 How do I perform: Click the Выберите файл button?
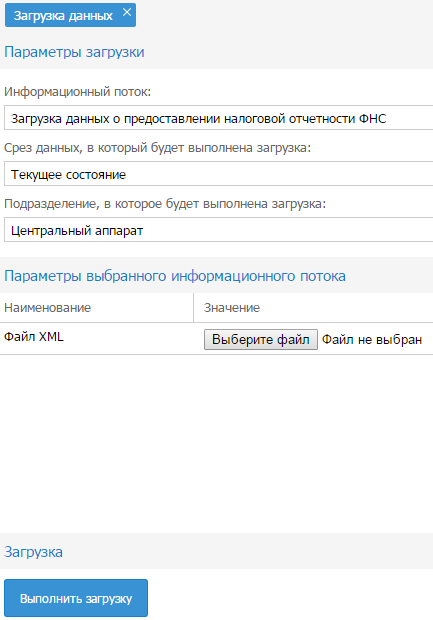pos(261,340)
